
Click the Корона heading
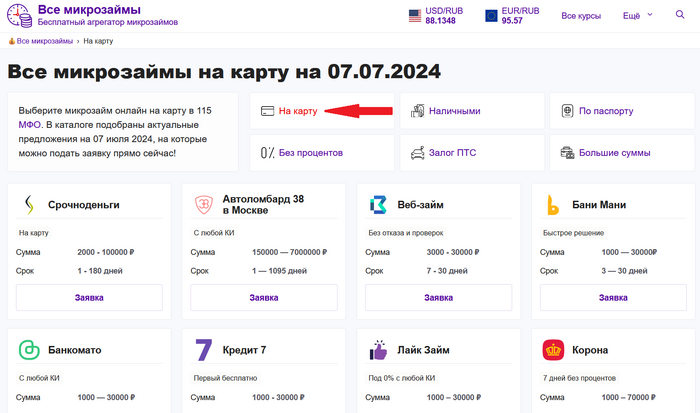tap(590, 350)
